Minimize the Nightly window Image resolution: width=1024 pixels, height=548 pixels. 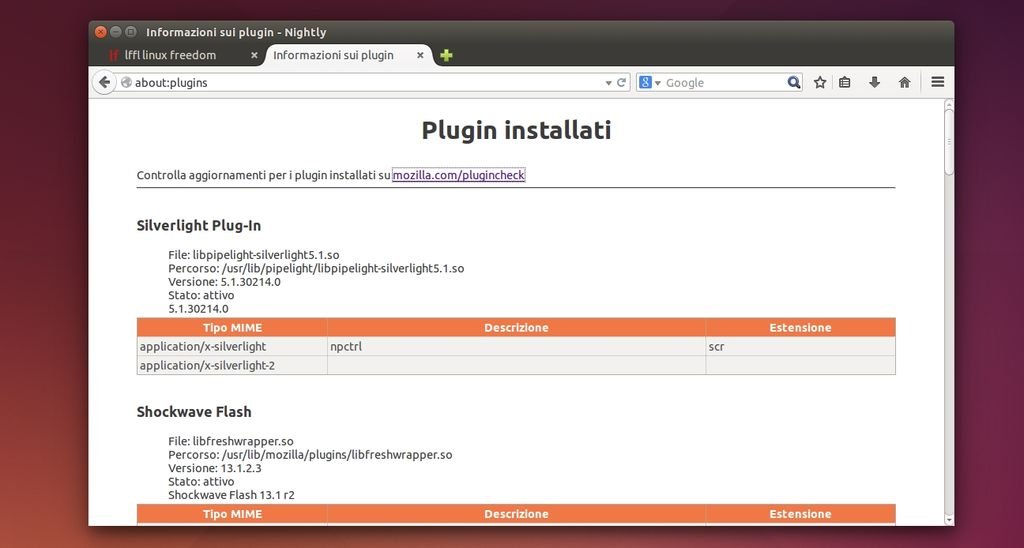[116, 31]
